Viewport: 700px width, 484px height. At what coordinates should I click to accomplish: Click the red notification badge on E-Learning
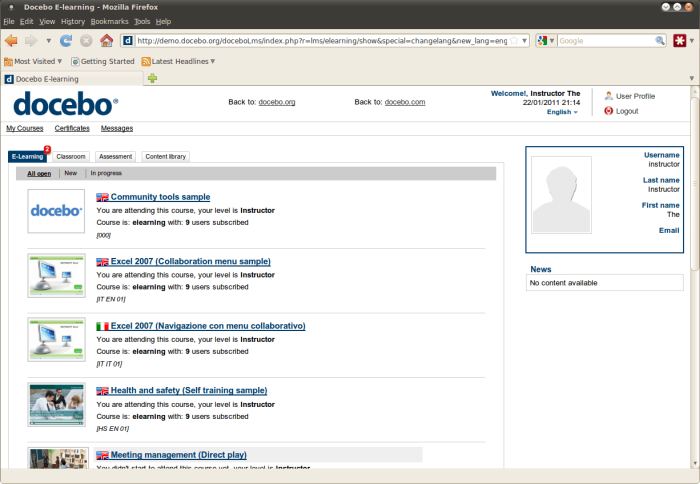tap(47, 150)
